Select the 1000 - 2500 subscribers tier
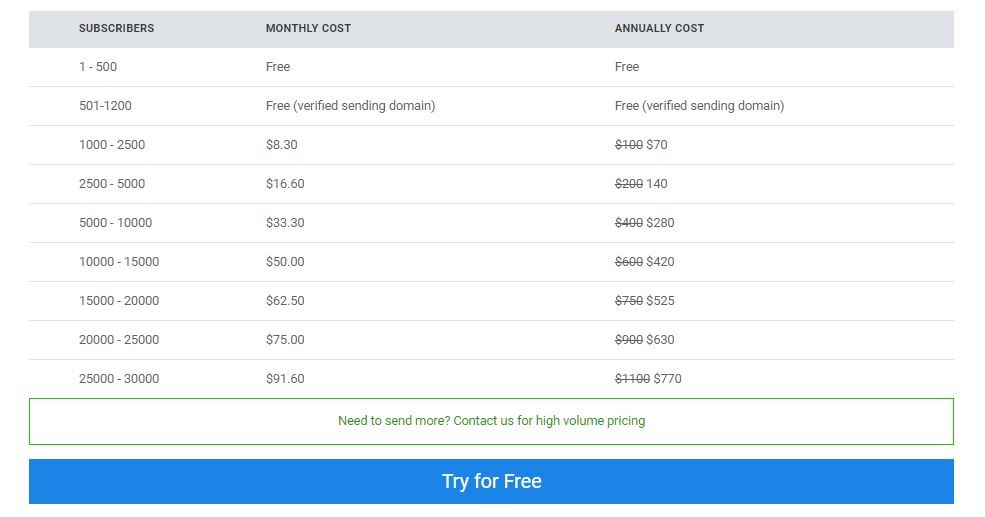The width and height of the screenshot is (985, 517). (112, 144)
